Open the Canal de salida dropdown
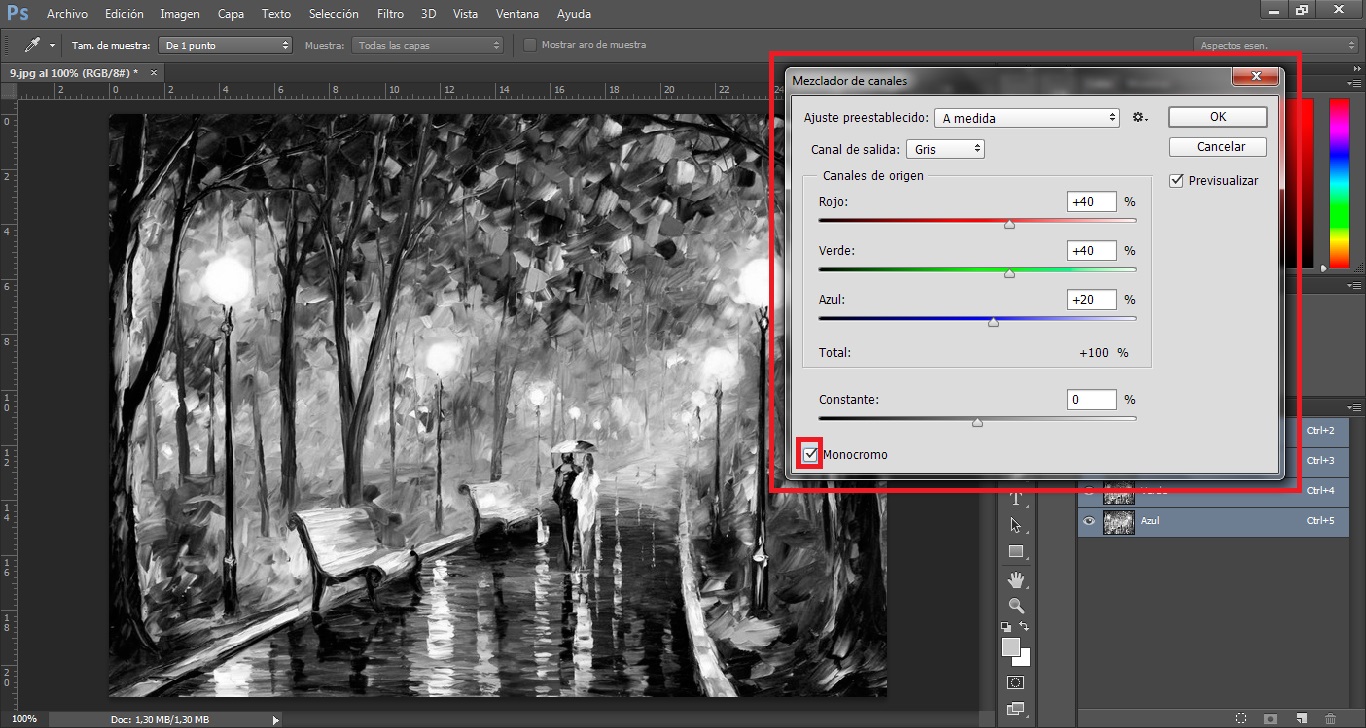1366x728 pixels. pyautogui.click(x=946, y=149)
